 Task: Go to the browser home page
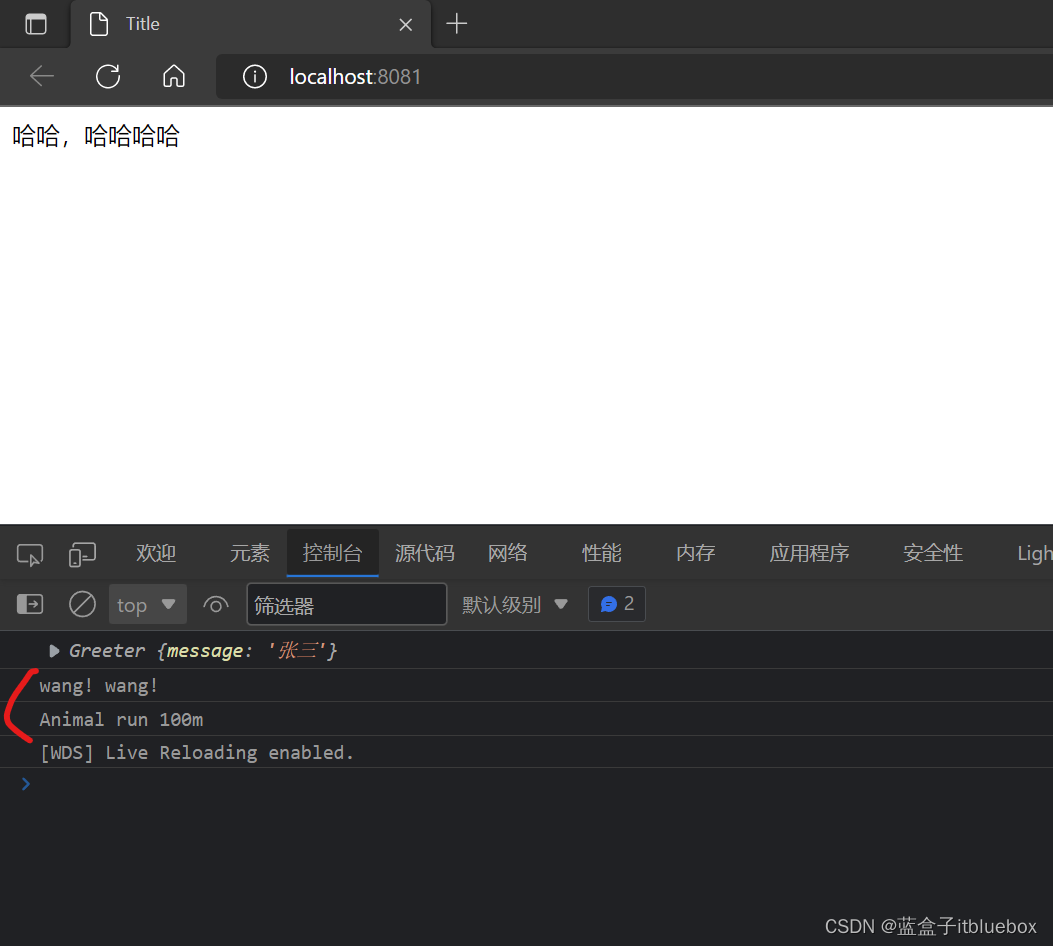click(174, 77)
